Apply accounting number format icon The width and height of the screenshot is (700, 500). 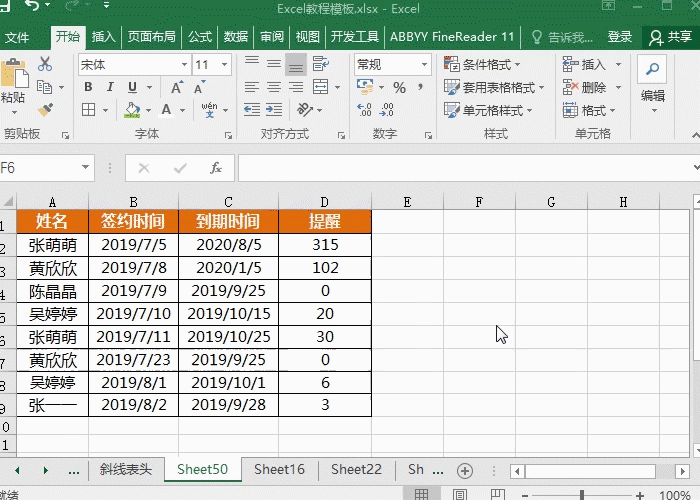tap(365, 87)
